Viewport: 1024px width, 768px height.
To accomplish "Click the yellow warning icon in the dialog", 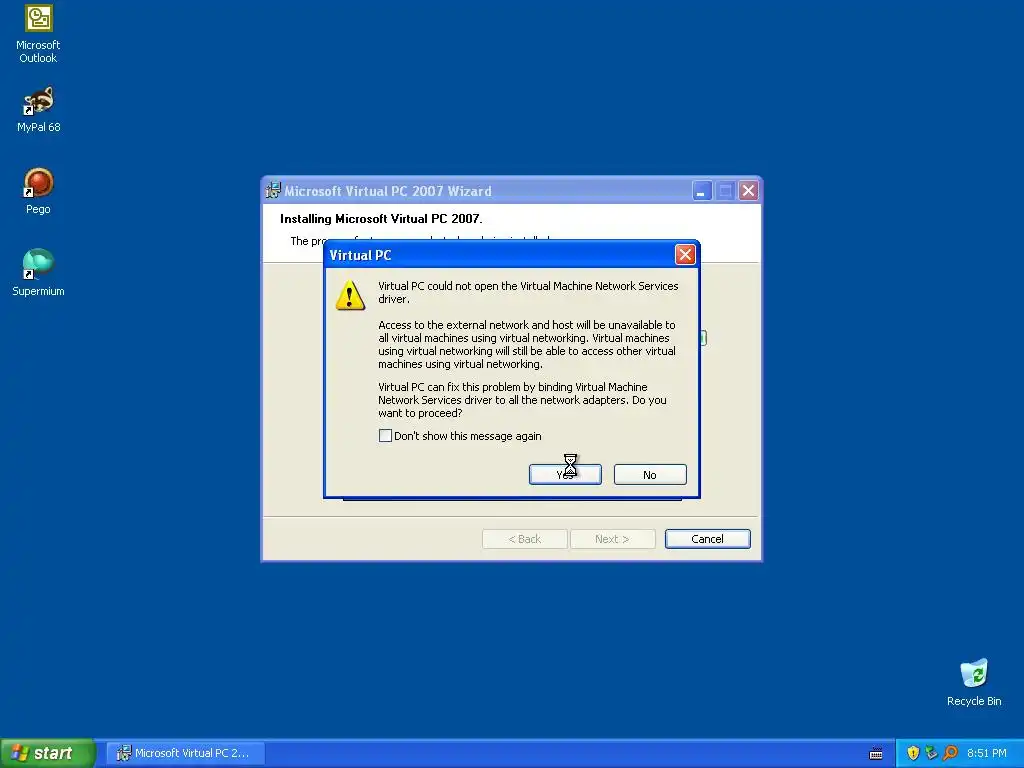I will [x=350, y=295].
